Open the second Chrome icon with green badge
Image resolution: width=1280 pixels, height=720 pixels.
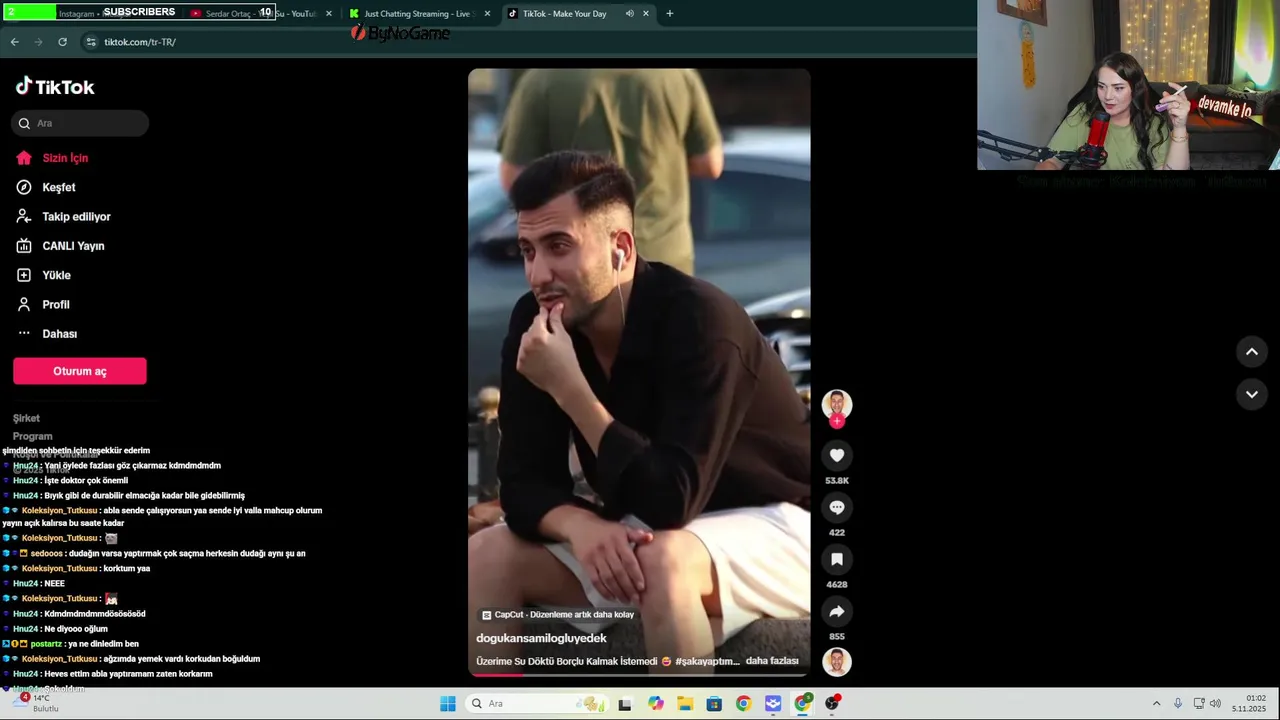802,704
